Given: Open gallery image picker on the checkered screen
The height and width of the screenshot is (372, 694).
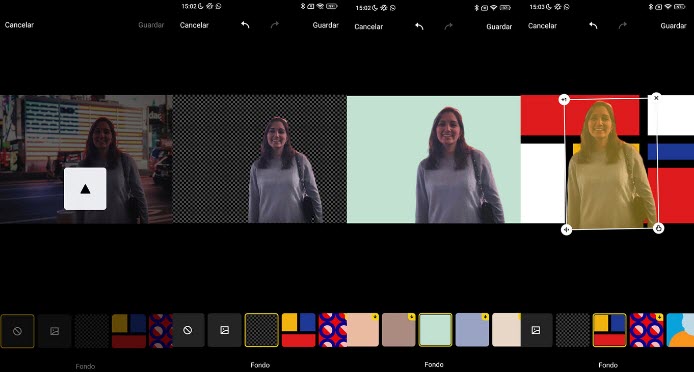Looking at the screenshot, I should tap(224, 330).
